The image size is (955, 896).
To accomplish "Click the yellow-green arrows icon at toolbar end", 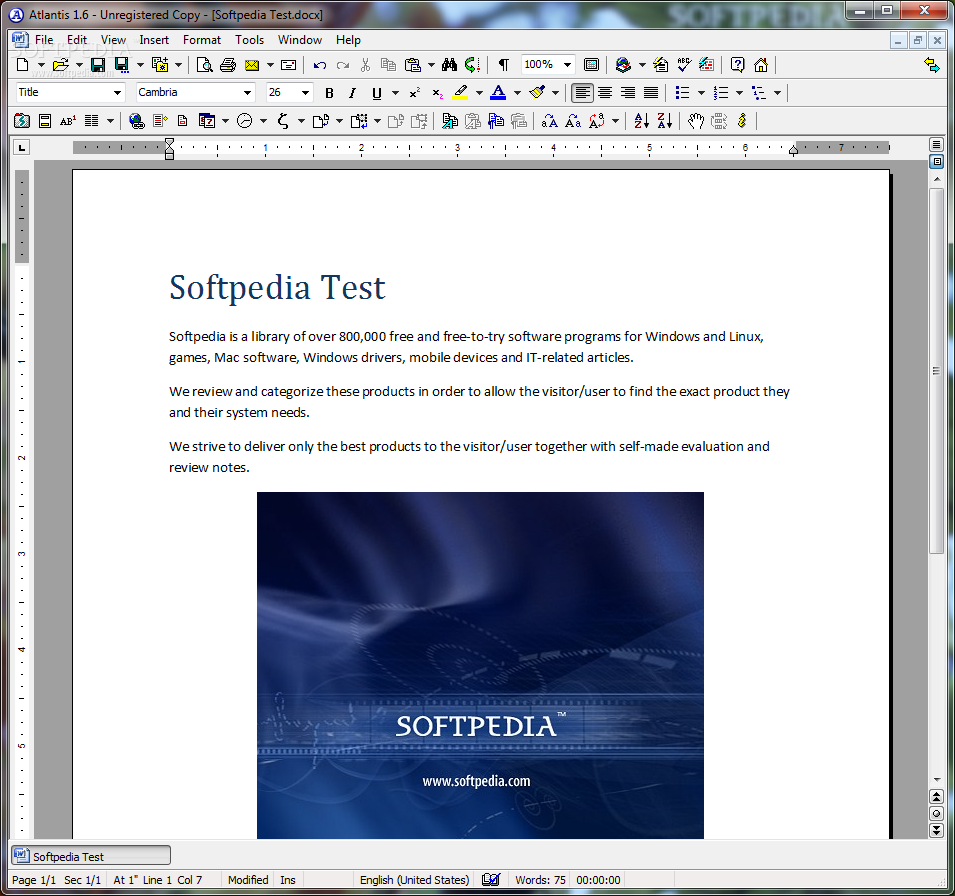I will pyautogui.click(x=931, y=65).
